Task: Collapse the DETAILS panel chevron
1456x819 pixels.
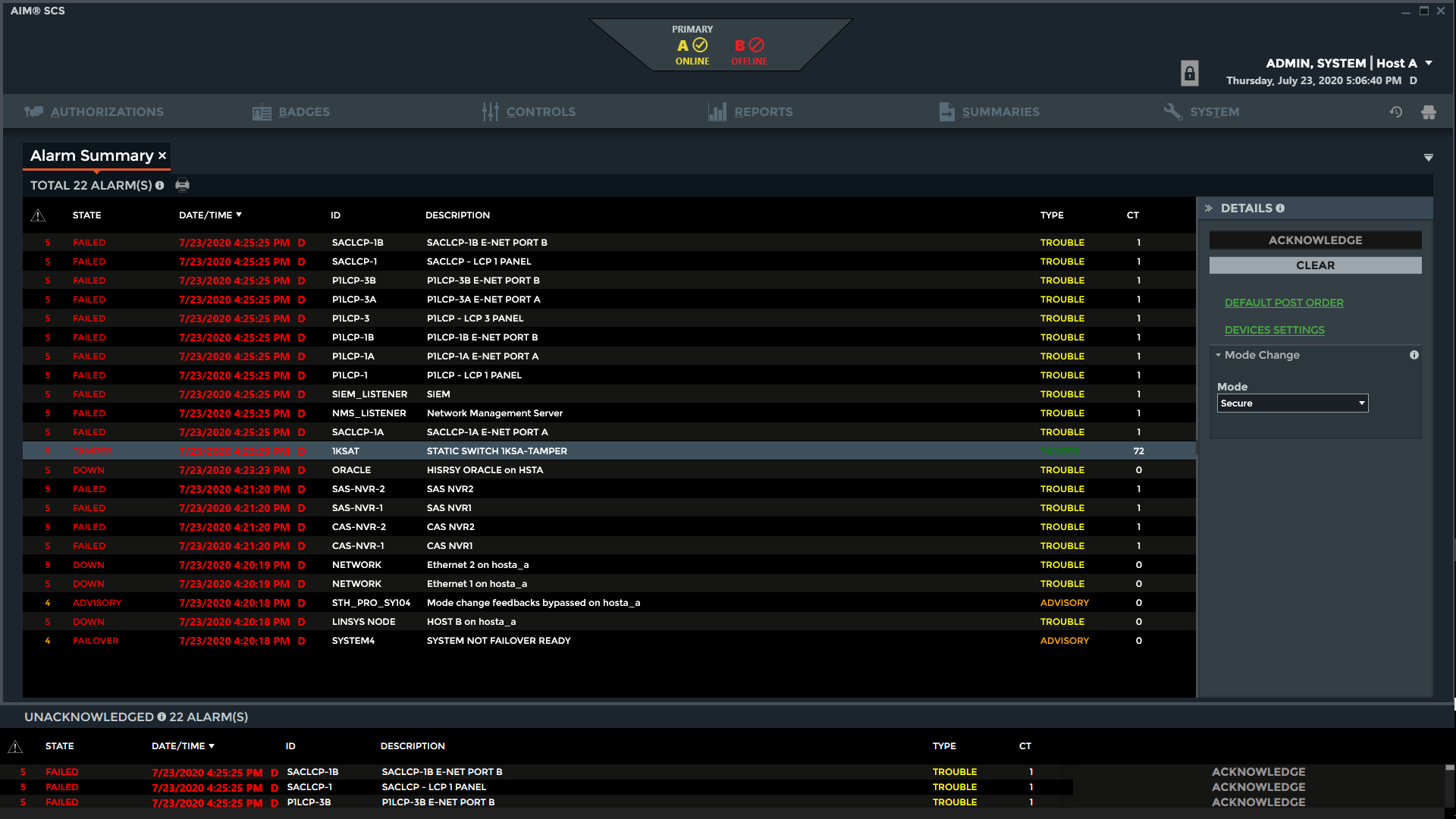Action: (1209, 209)
